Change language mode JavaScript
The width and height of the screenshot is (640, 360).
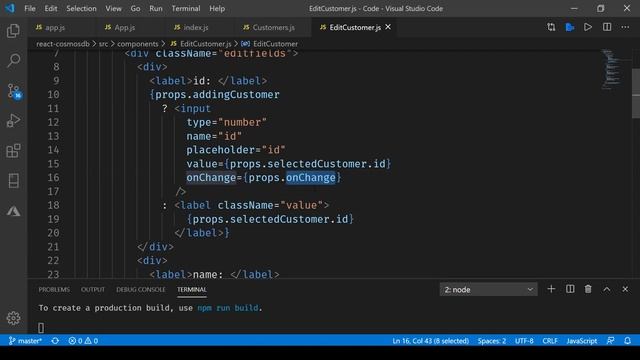pyautogui.click(x=582, y=340)
